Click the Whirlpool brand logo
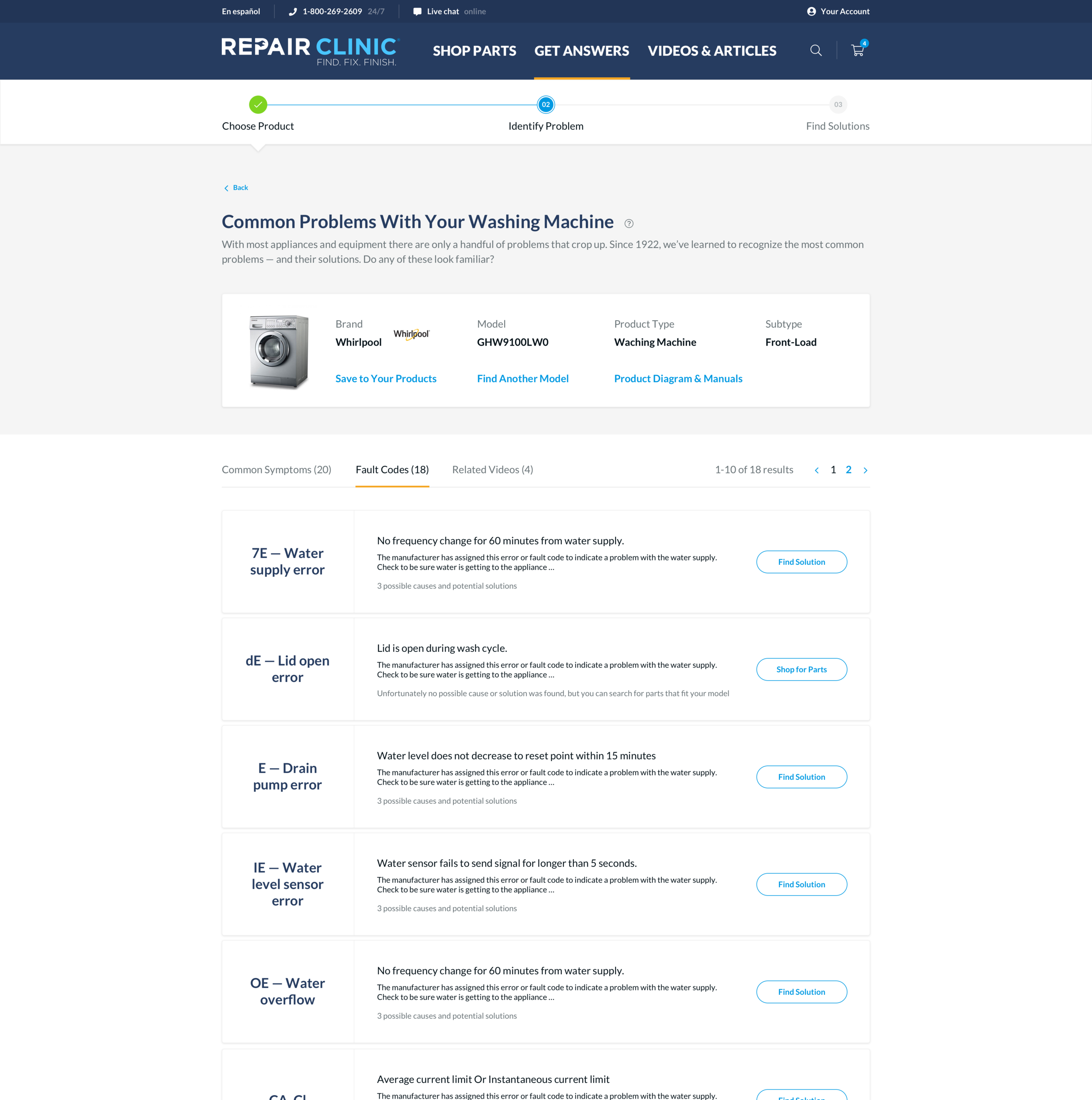This screenshot has height=1100, width=1092. point(411,334)
